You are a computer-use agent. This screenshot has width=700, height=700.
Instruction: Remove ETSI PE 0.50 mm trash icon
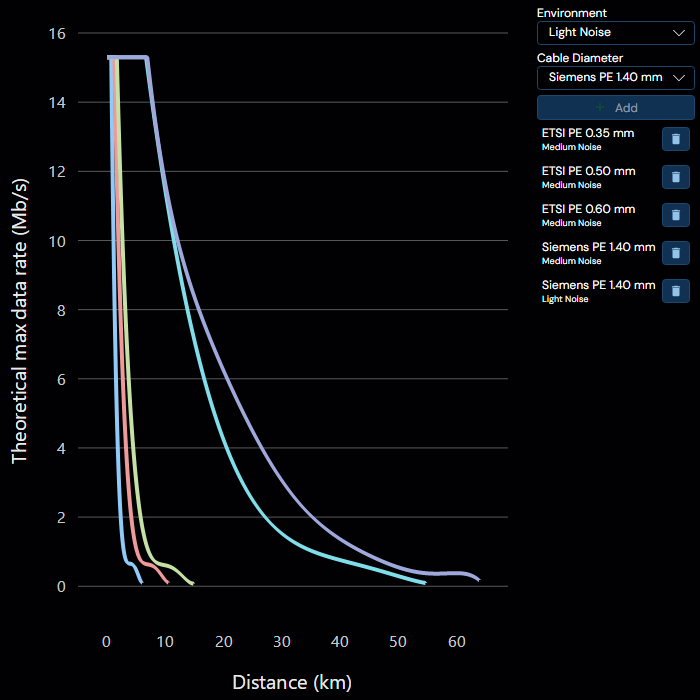pyautogui.click(x=675, y=177)
